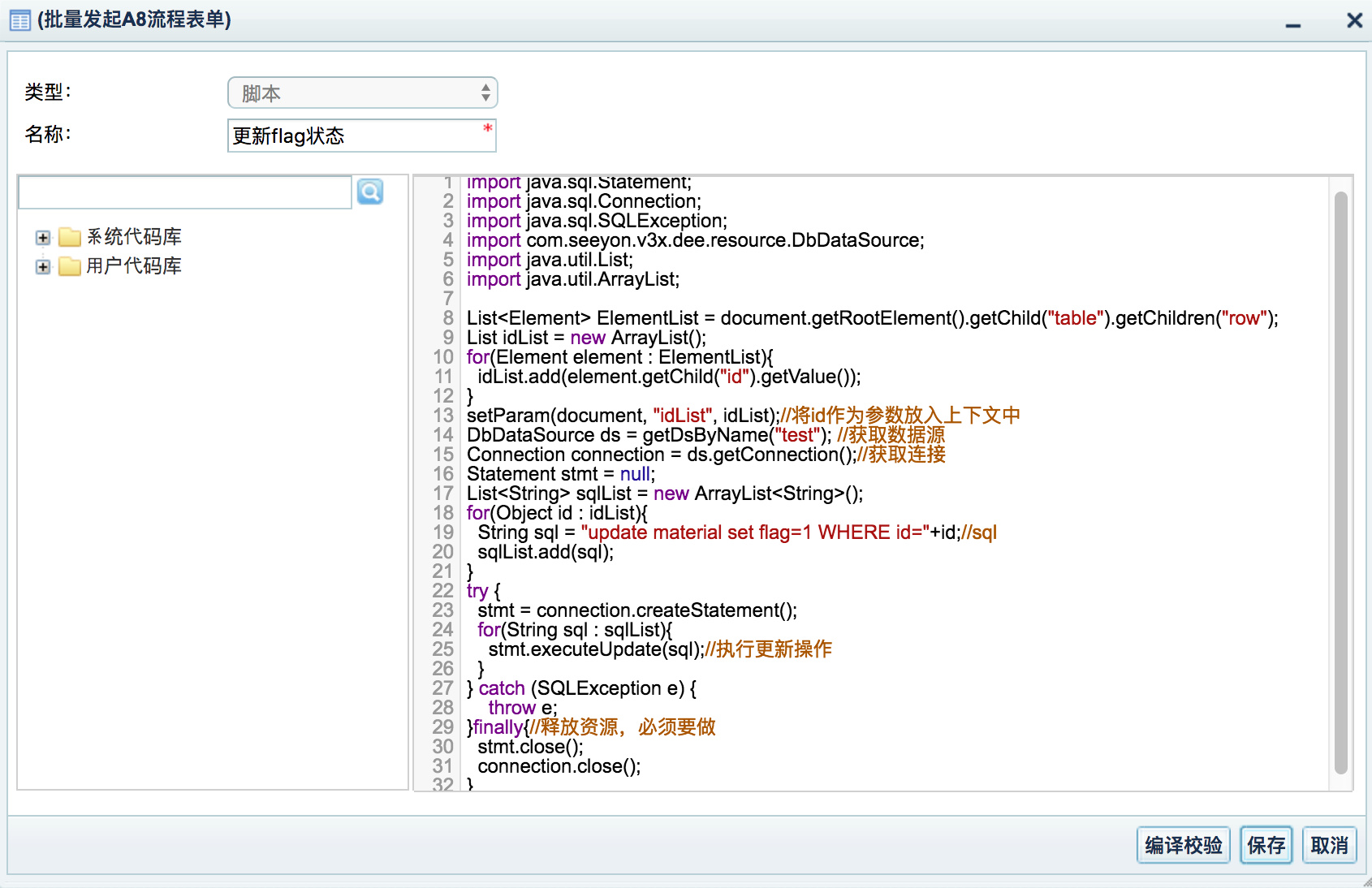Click the 用户代码库 folder icon
Viewport: 1372px width, 888px height.
pyautogui.click(x=70, y=266)
